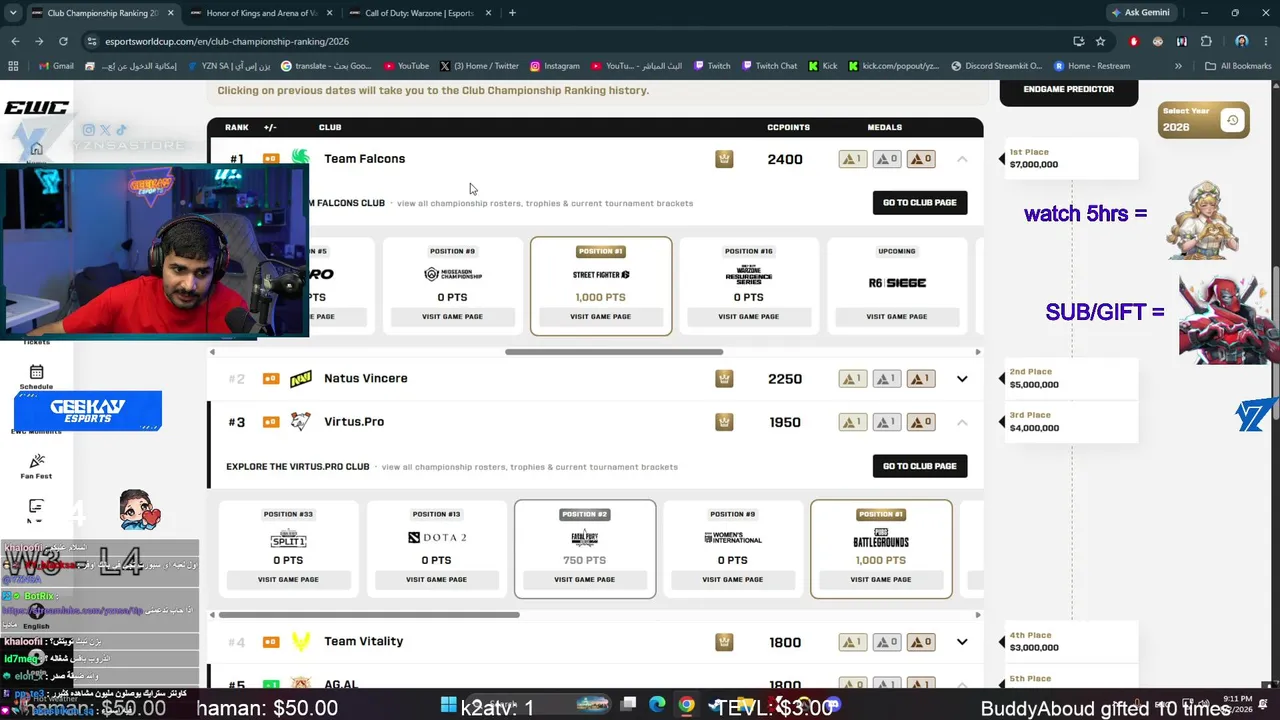Open the Chrome apps grid icon
Screen dimensions: 1280x720
point(13,66)
